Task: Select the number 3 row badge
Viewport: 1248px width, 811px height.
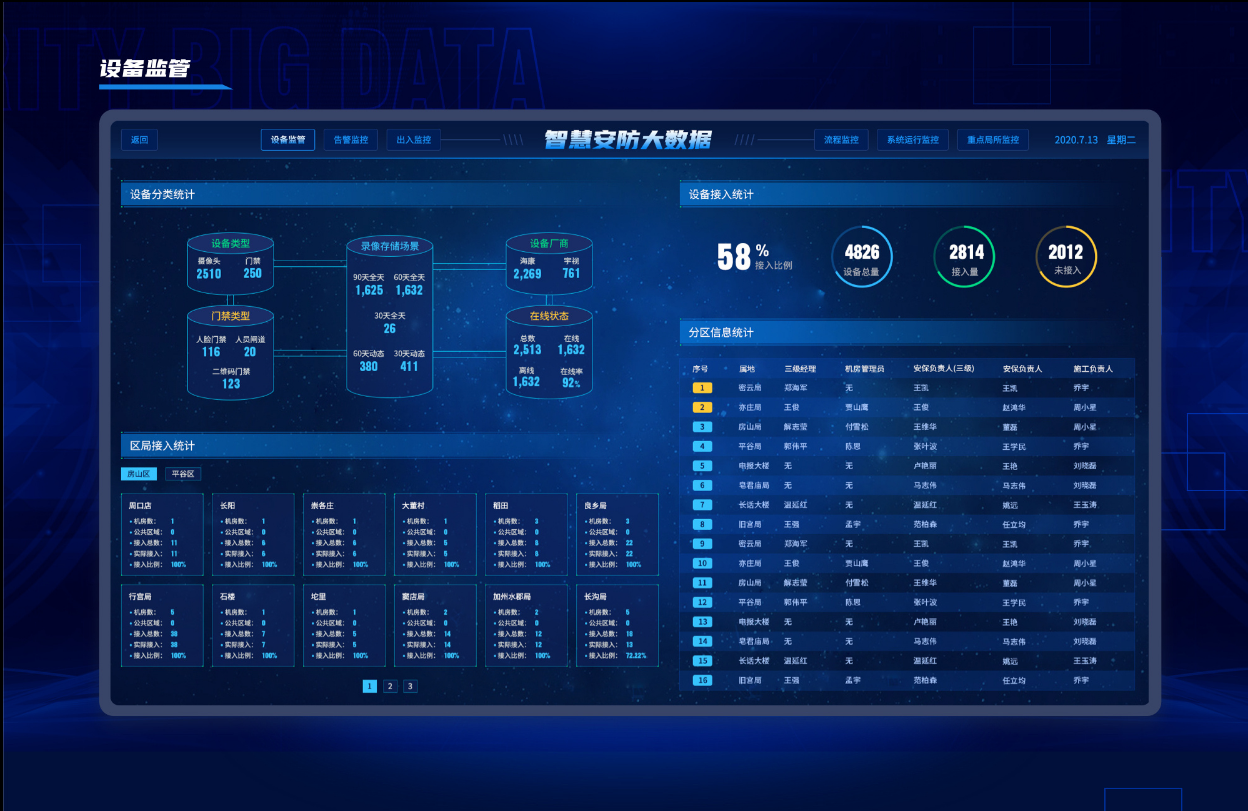Action: tap(702, 427)
